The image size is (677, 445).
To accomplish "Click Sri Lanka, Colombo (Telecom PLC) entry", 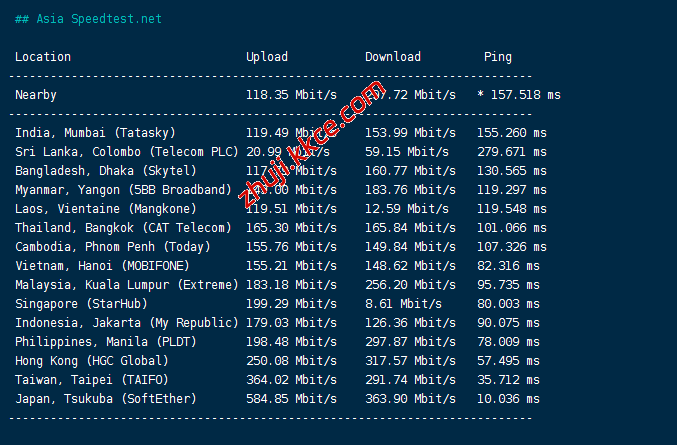I will point(126,152).
